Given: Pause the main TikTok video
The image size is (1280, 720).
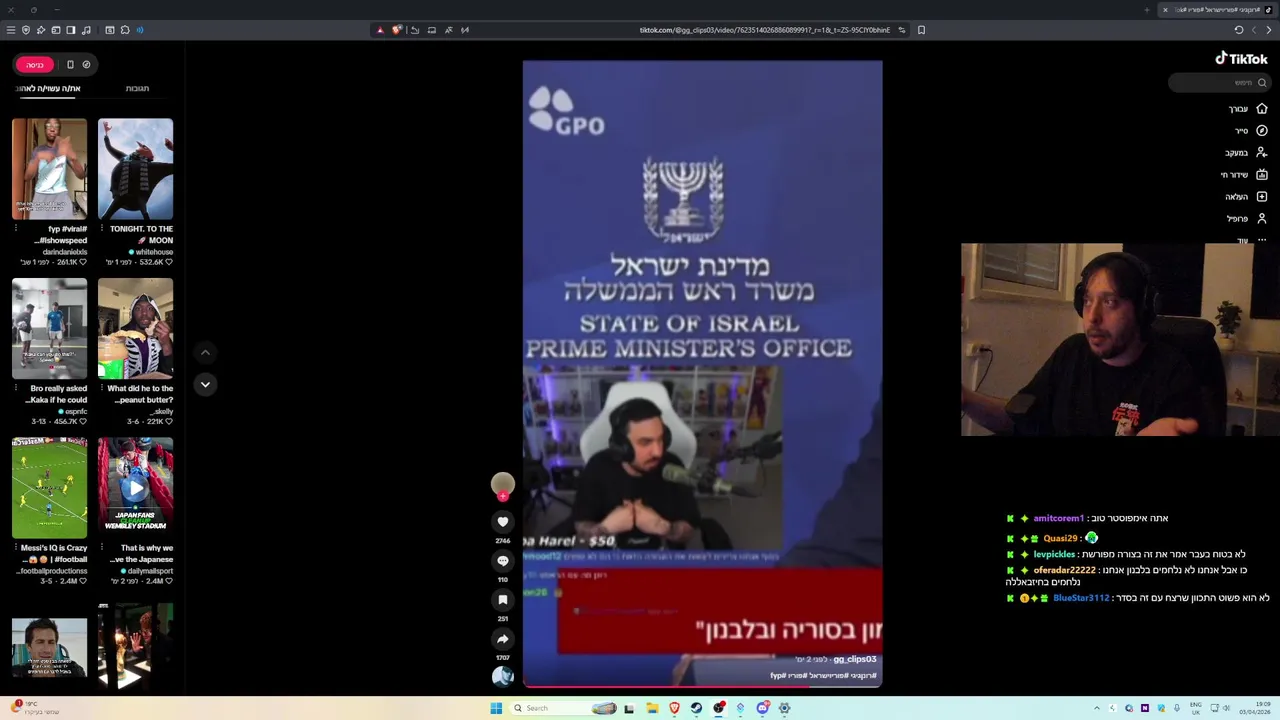Looking at the screenshot, I should 702,373.
